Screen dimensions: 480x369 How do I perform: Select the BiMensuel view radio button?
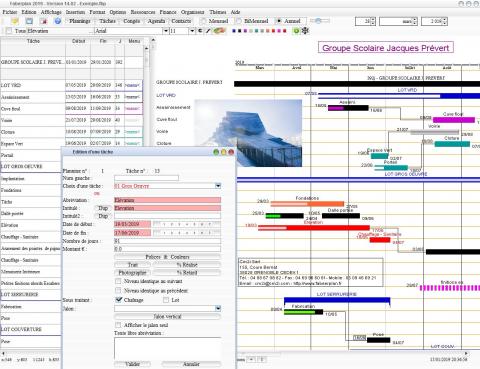point(239,21)
